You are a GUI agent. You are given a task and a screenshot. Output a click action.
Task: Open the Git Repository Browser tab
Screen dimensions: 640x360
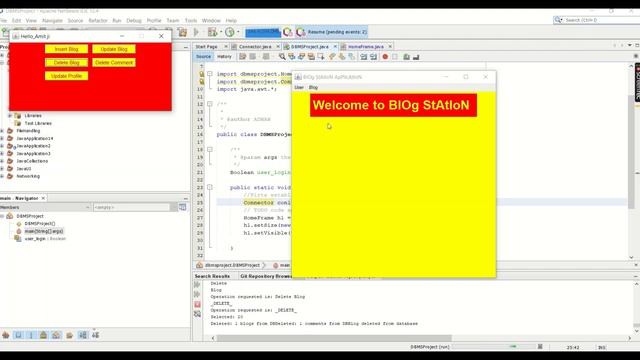pos(266,276)
